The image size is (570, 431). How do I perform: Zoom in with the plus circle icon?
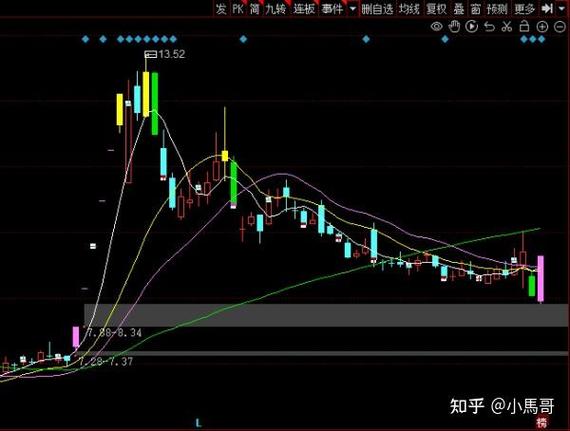542,27
